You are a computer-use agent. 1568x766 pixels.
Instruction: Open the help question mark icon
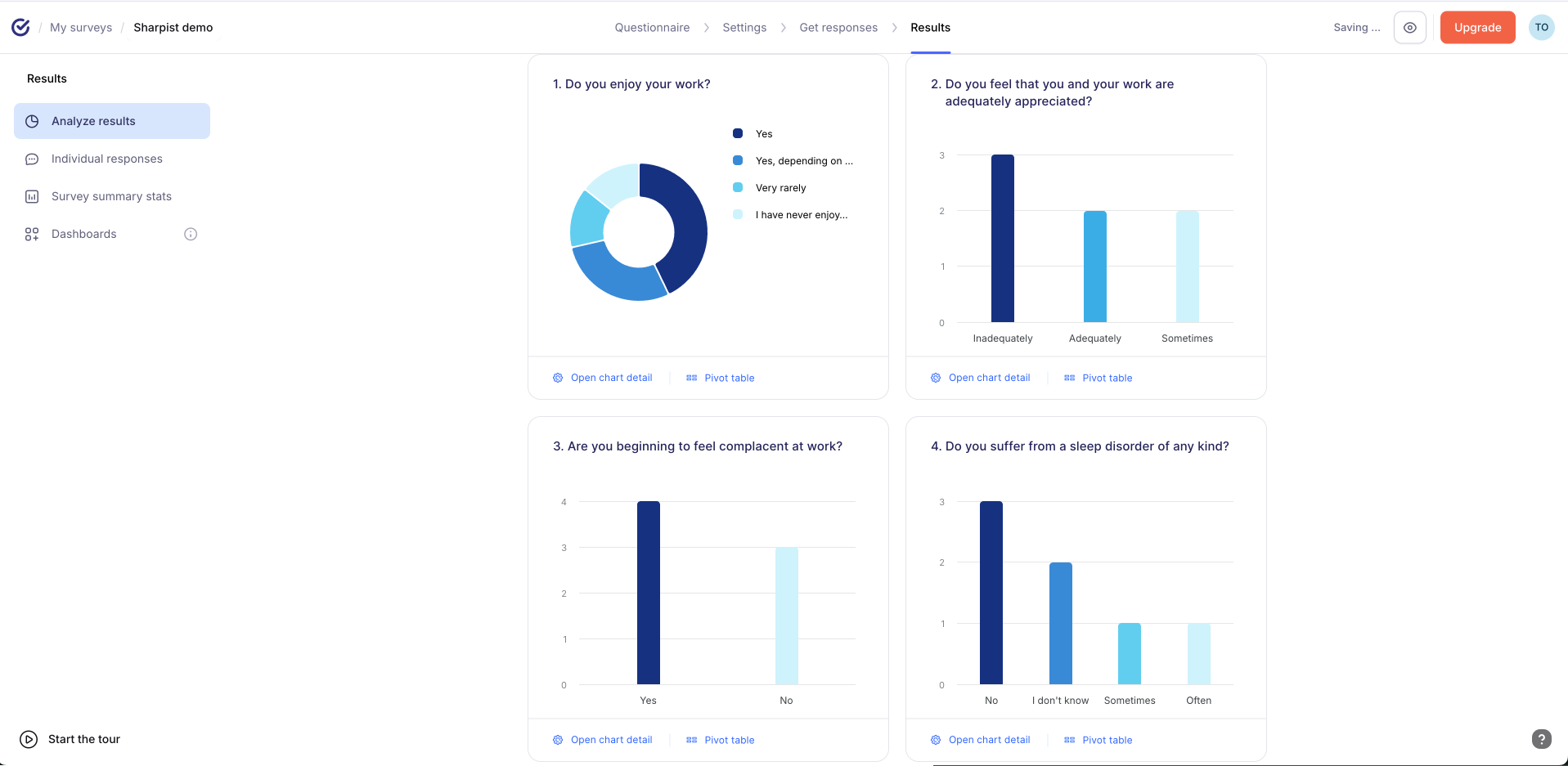click(1541, 739)
